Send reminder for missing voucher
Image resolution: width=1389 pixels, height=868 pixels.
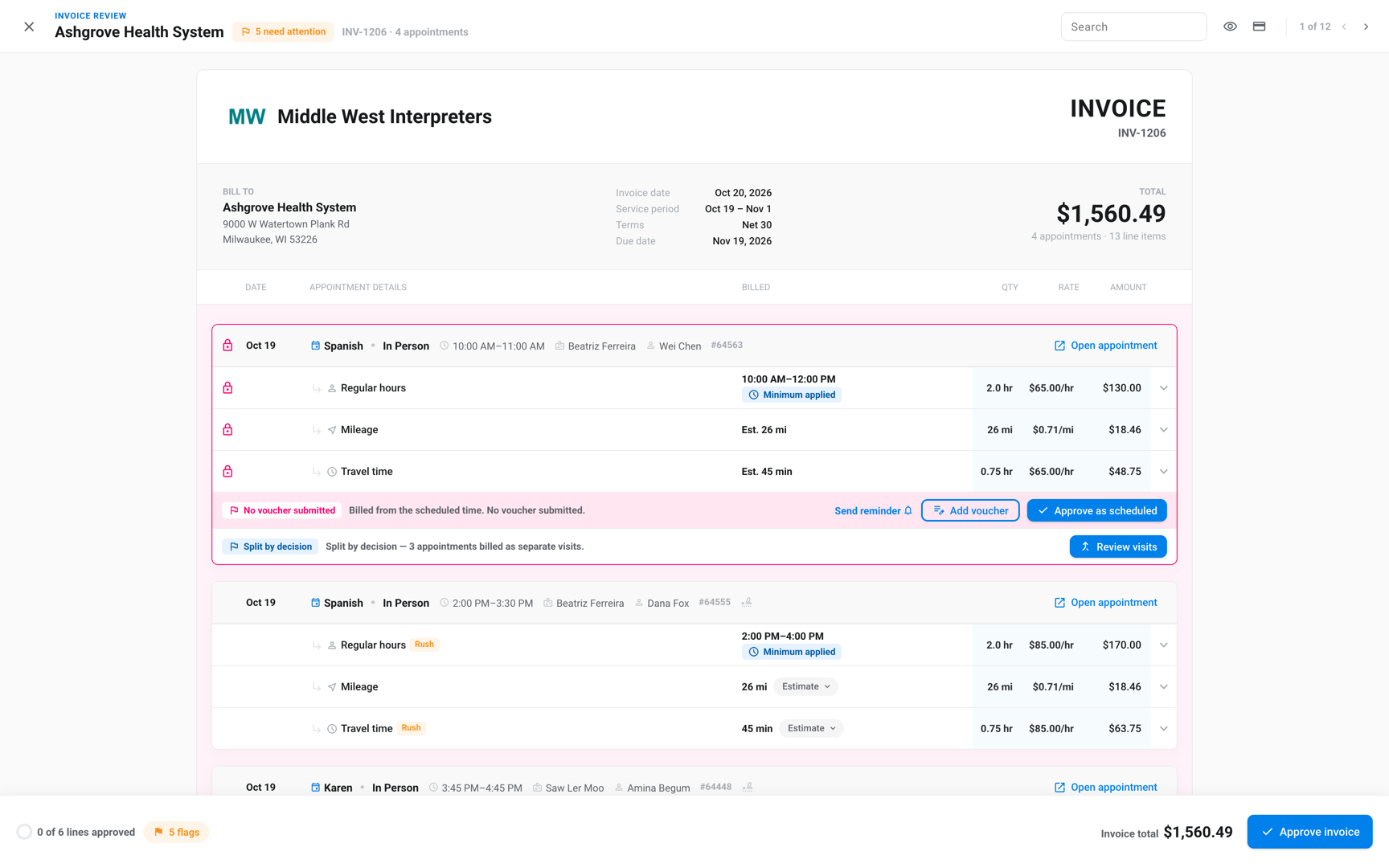873,510
